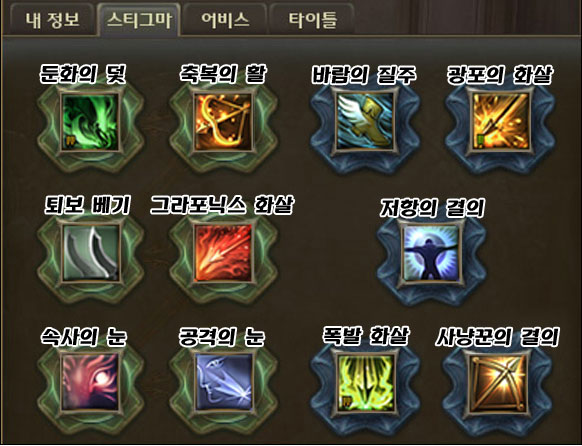This screenshot has height=446, width=582.
Task: Click the 폭발 화살 green arrow icon
Action: 365,383
